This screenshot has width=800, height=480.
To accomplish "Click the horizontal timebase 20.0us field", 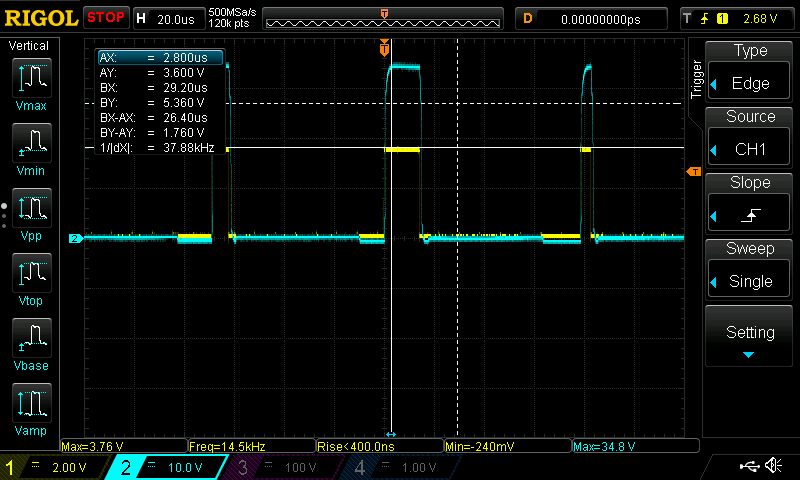I will coord(169,19).
